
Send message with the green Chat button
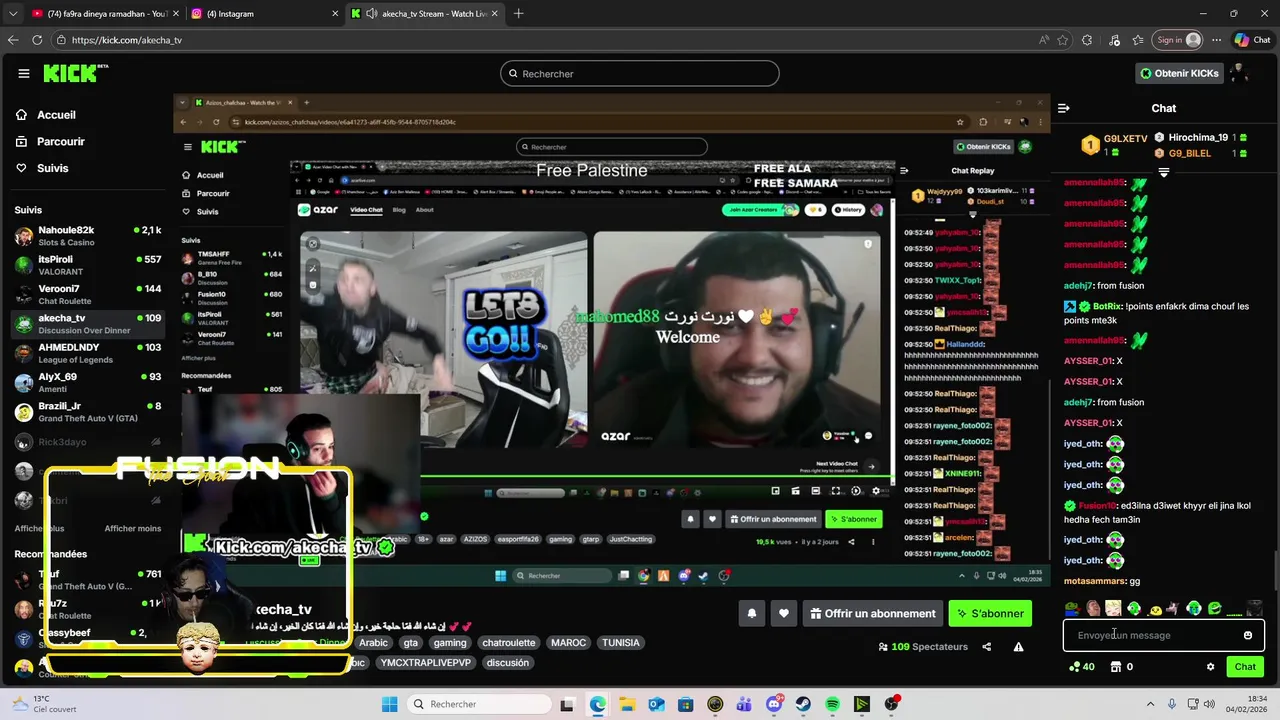tap(1245, 667)
